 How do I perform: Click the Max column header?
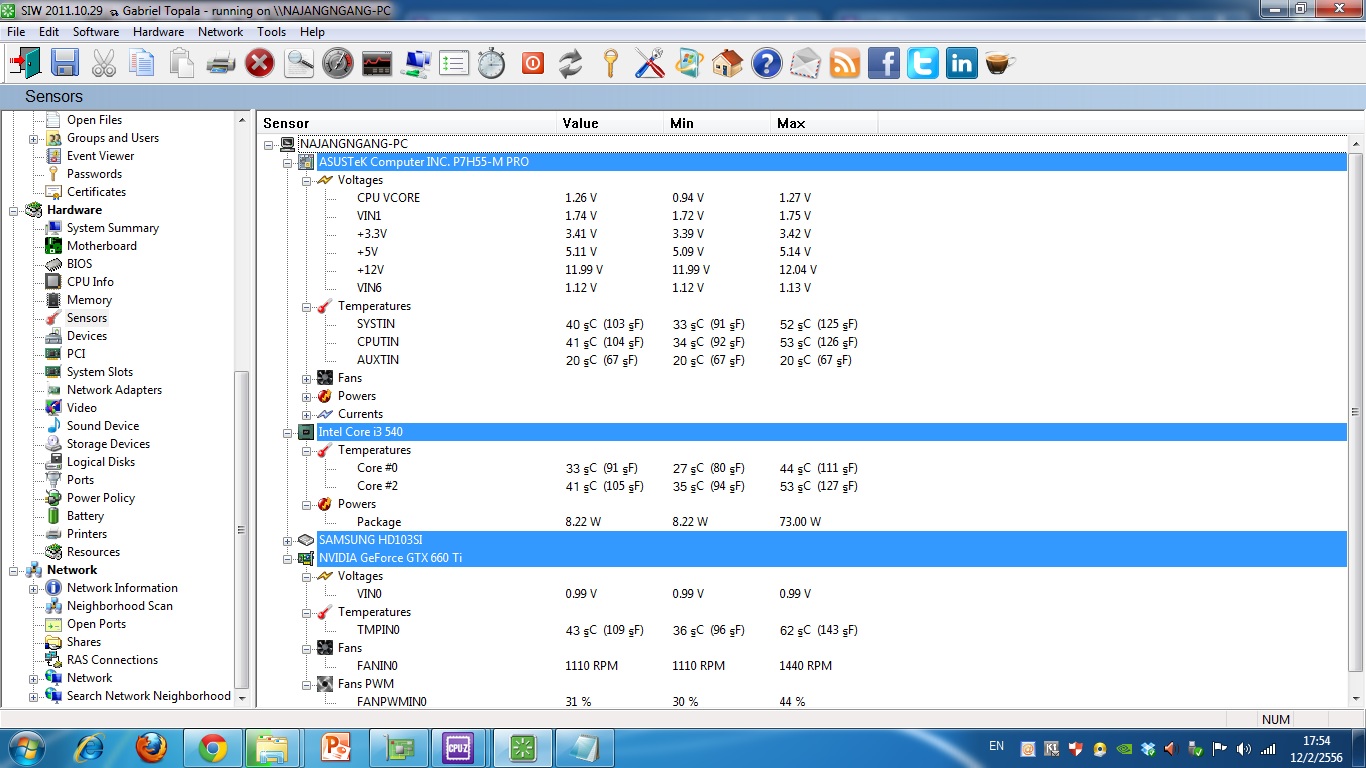point(825,123)
